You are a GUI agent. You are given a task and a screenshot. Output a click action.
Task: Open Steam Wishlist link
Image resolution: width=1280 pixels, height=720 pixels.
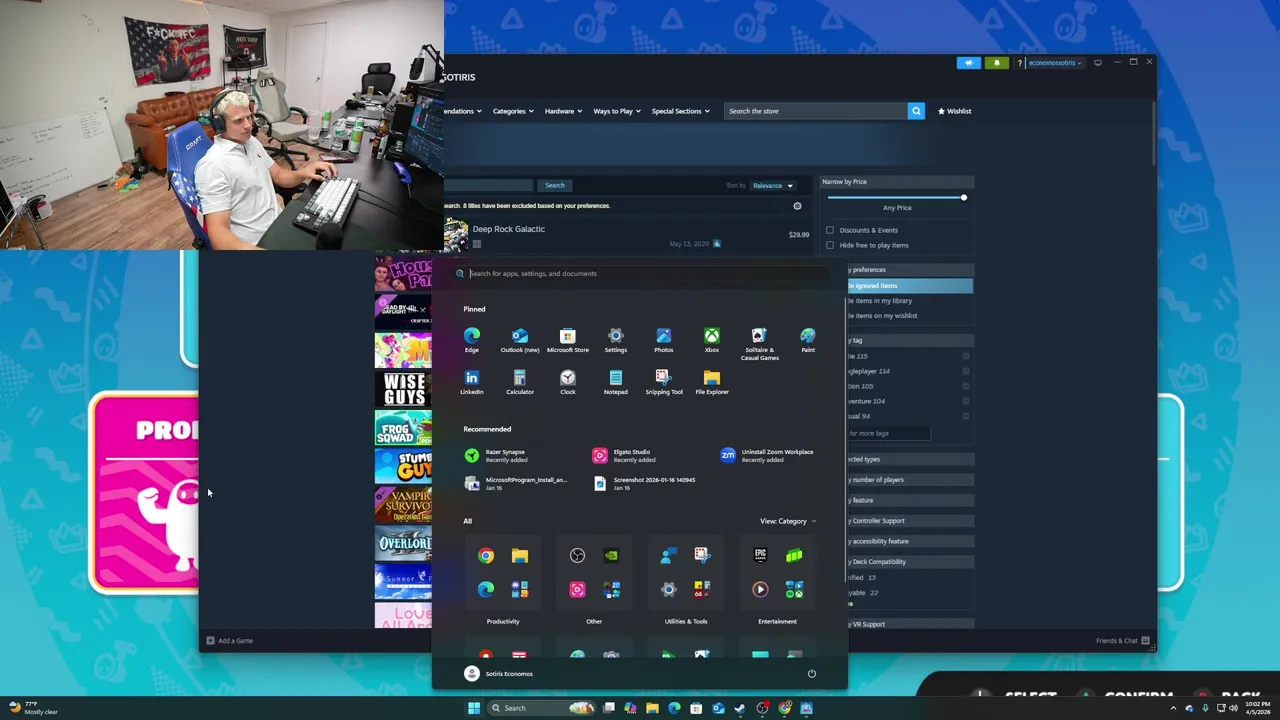tap(955, 111)
